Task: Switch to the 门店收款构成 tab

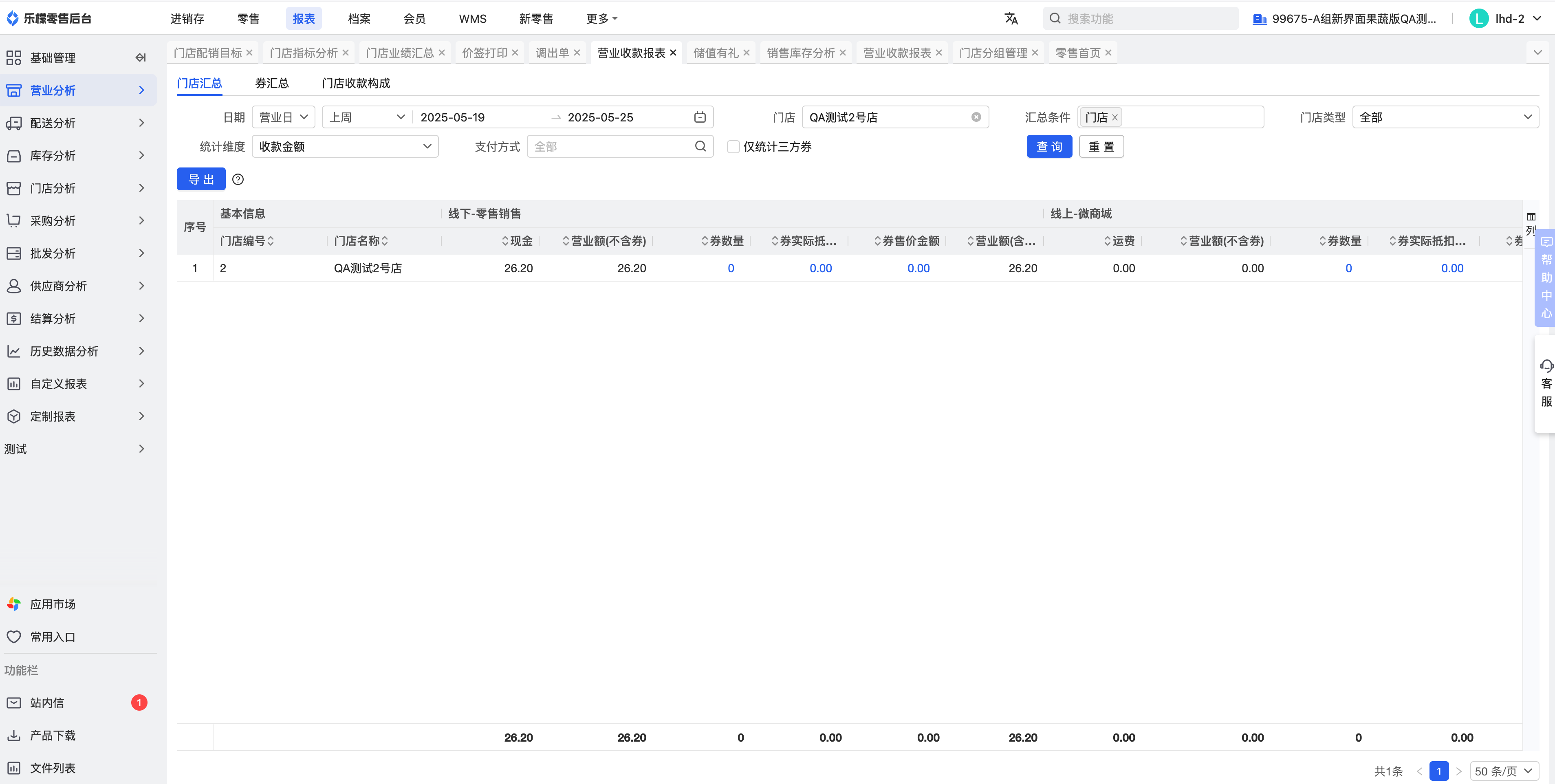Action: 356,83
